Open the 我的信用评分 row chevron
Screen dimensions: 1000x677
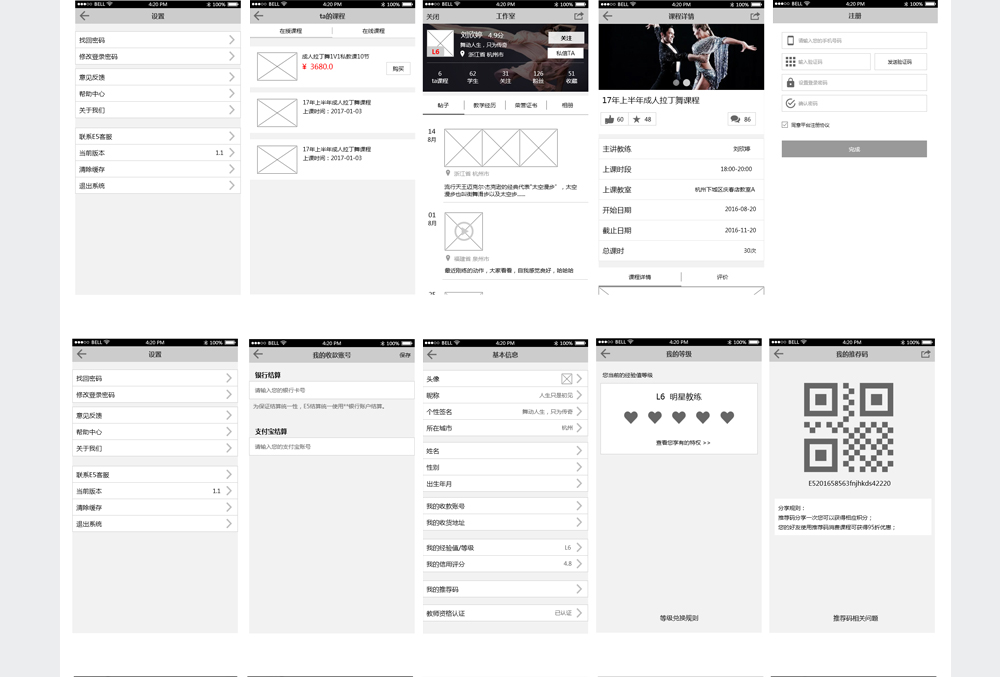579,564
